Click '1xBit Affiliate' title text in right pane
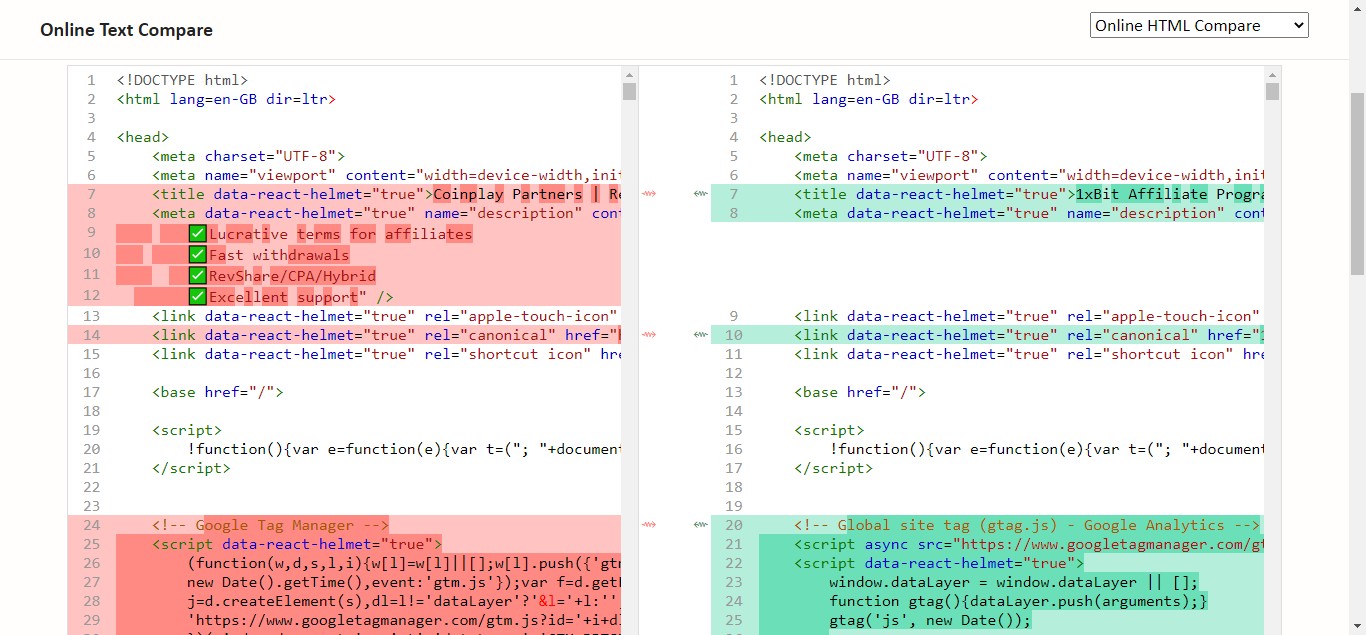The height and width of the screenshot is (635, 1366). tap(1141, 194)
